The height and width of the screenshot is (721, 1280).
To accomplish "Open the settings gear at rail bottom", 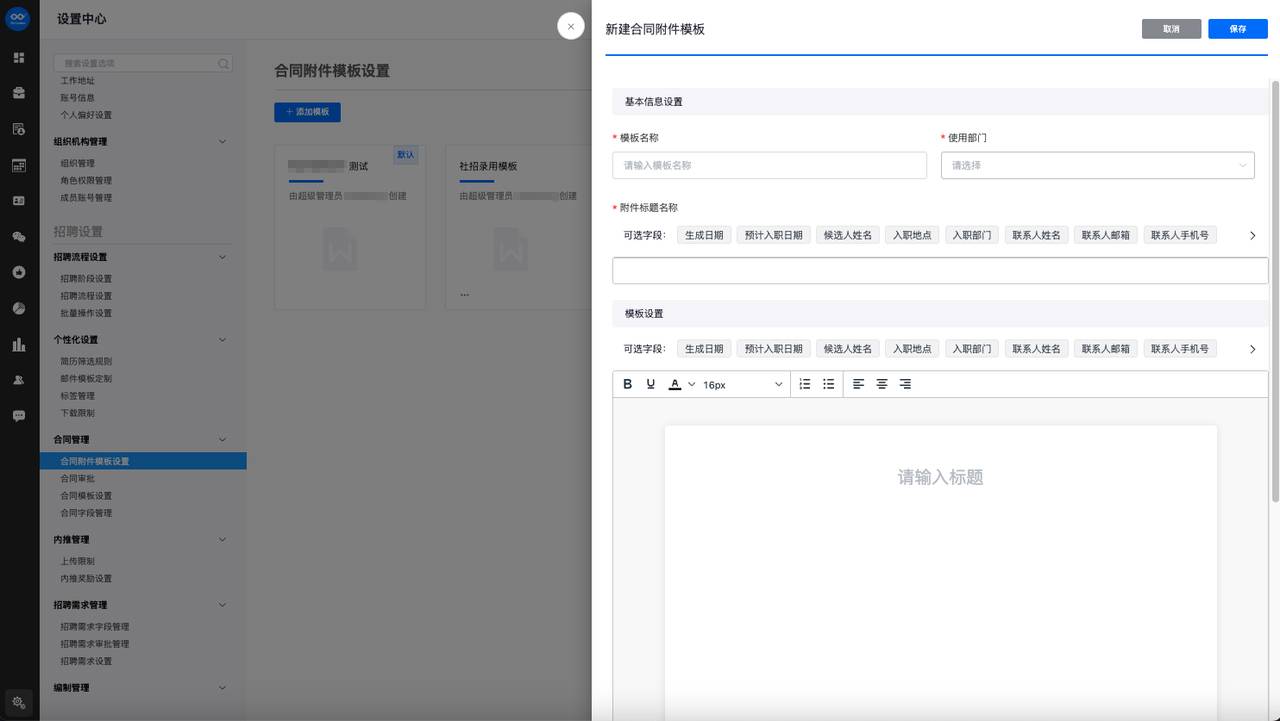I will (19, 703).
